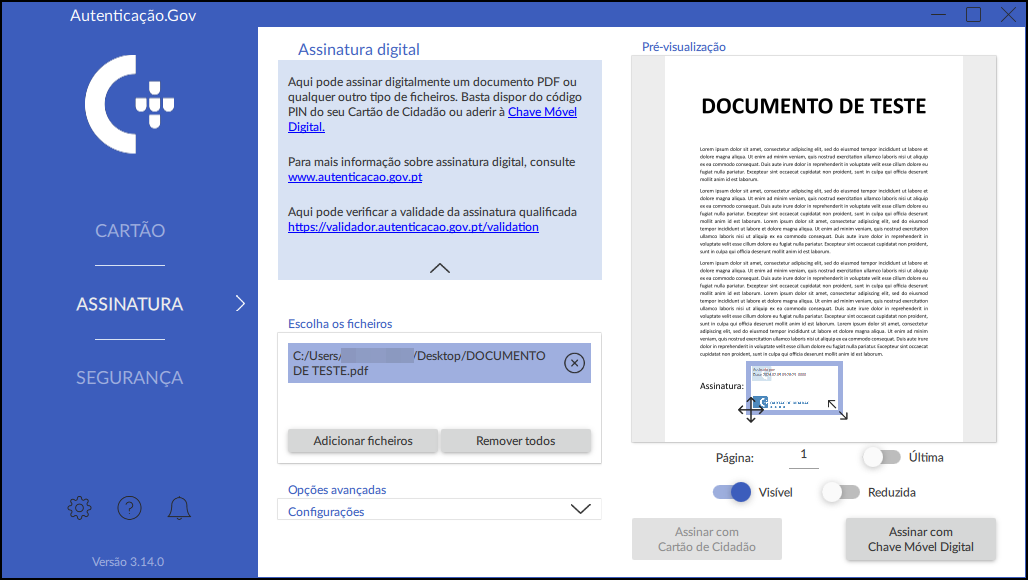Click the document preview page
The width and height of the screenshot is (1028, 580).
(x=814, y=249)
